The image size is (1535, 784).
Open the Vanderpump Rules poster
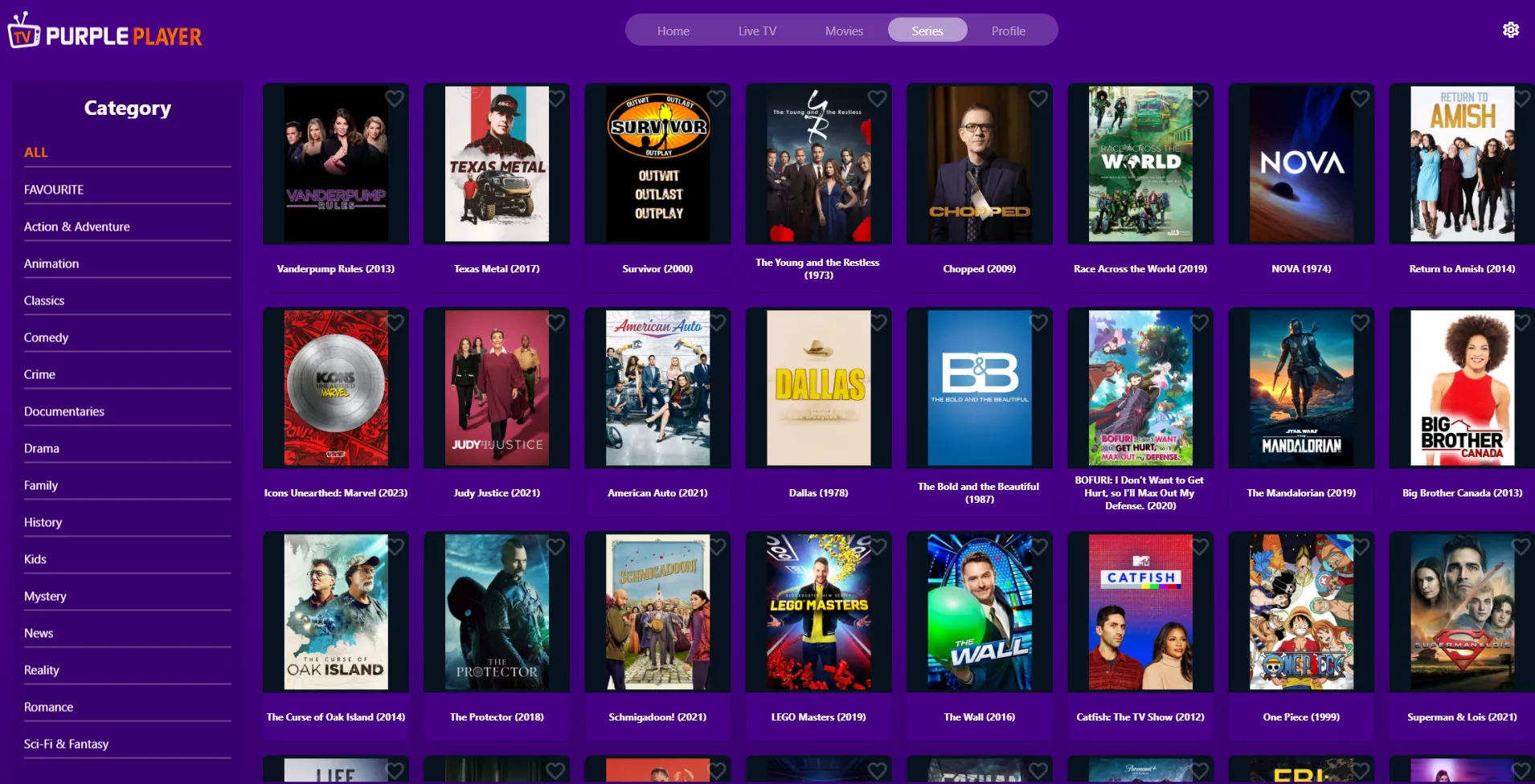point(336,164)
